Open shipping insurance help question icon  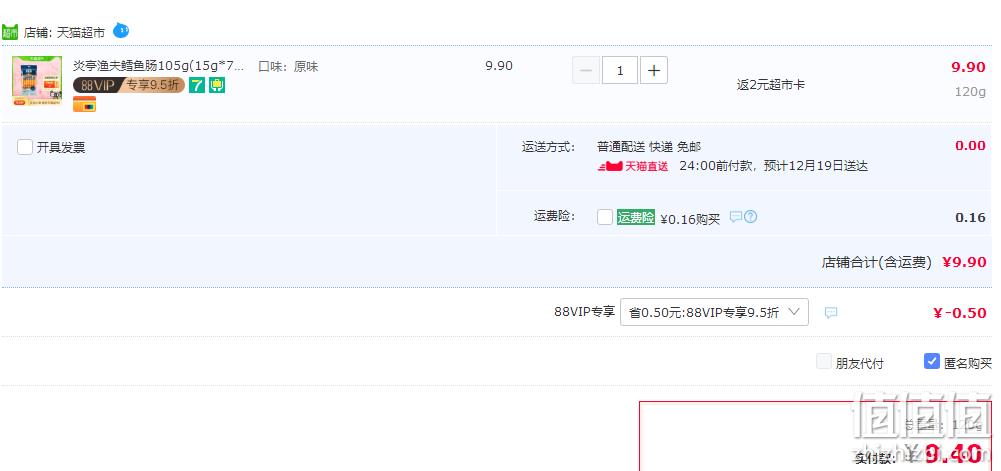click(751, 217)
